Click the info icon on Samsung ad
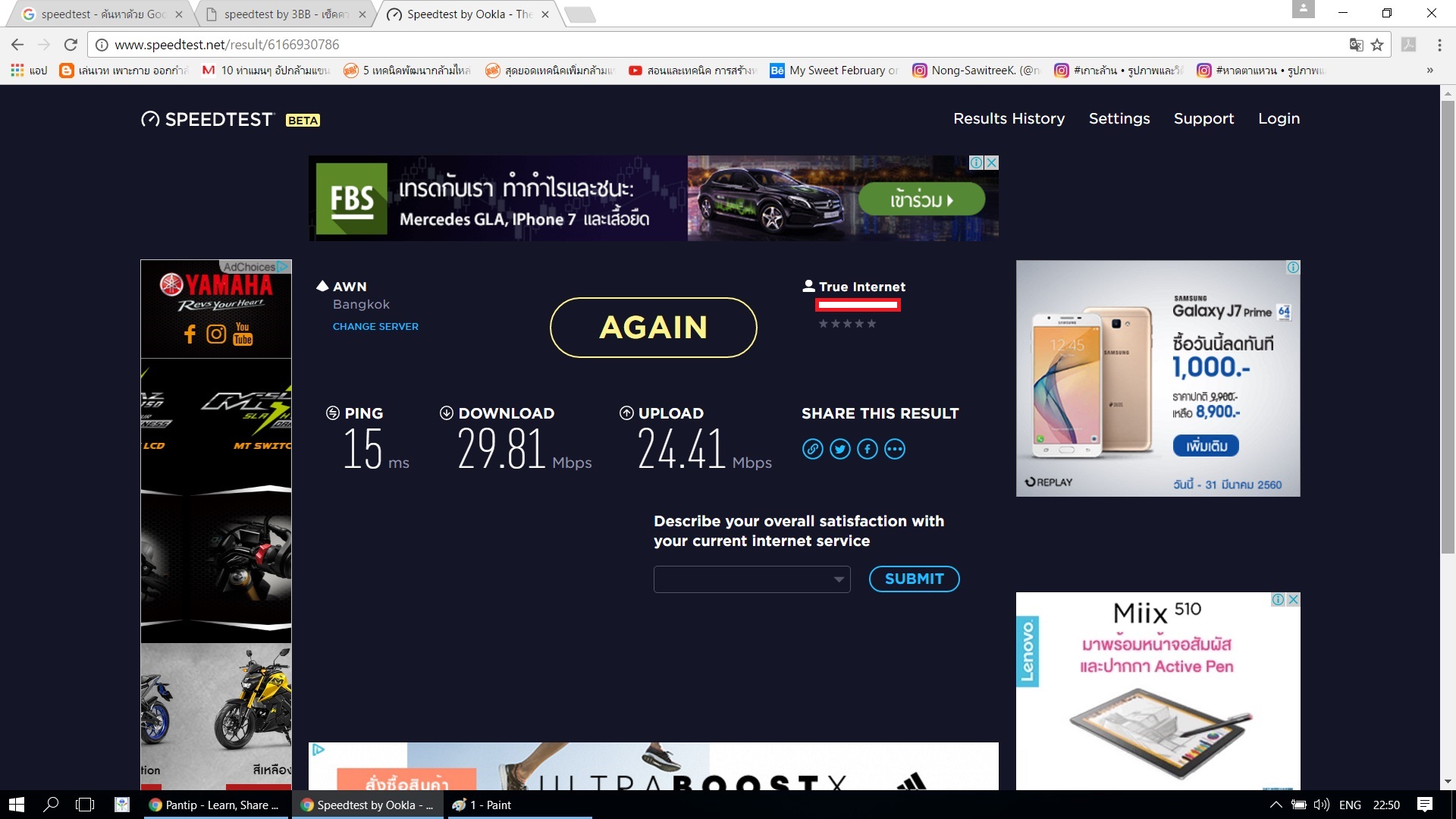Screen dimensions: 1456x819 1293,267
